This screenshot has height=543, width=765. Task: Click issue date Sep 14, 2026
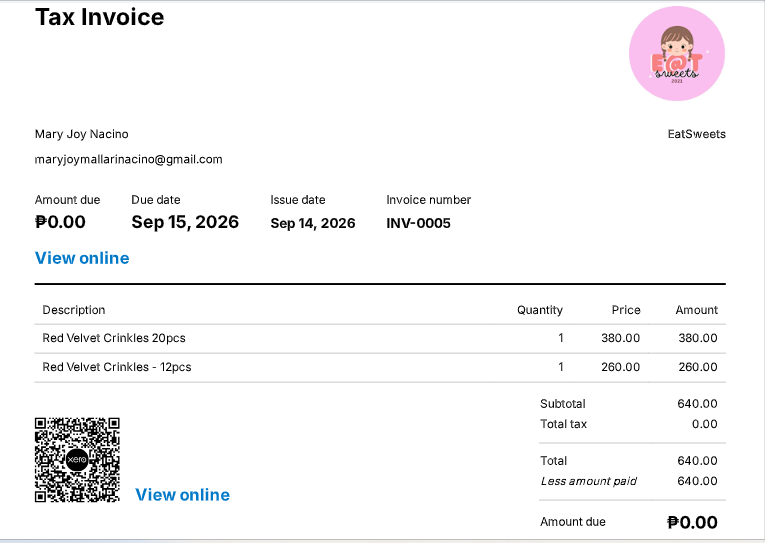tap(313, 223)
